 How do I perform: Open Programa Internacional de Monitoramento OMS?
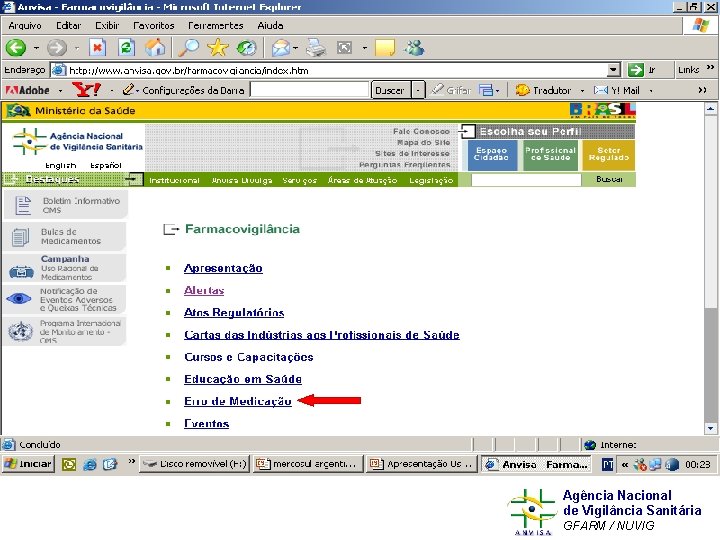click(x=64, y=331)
